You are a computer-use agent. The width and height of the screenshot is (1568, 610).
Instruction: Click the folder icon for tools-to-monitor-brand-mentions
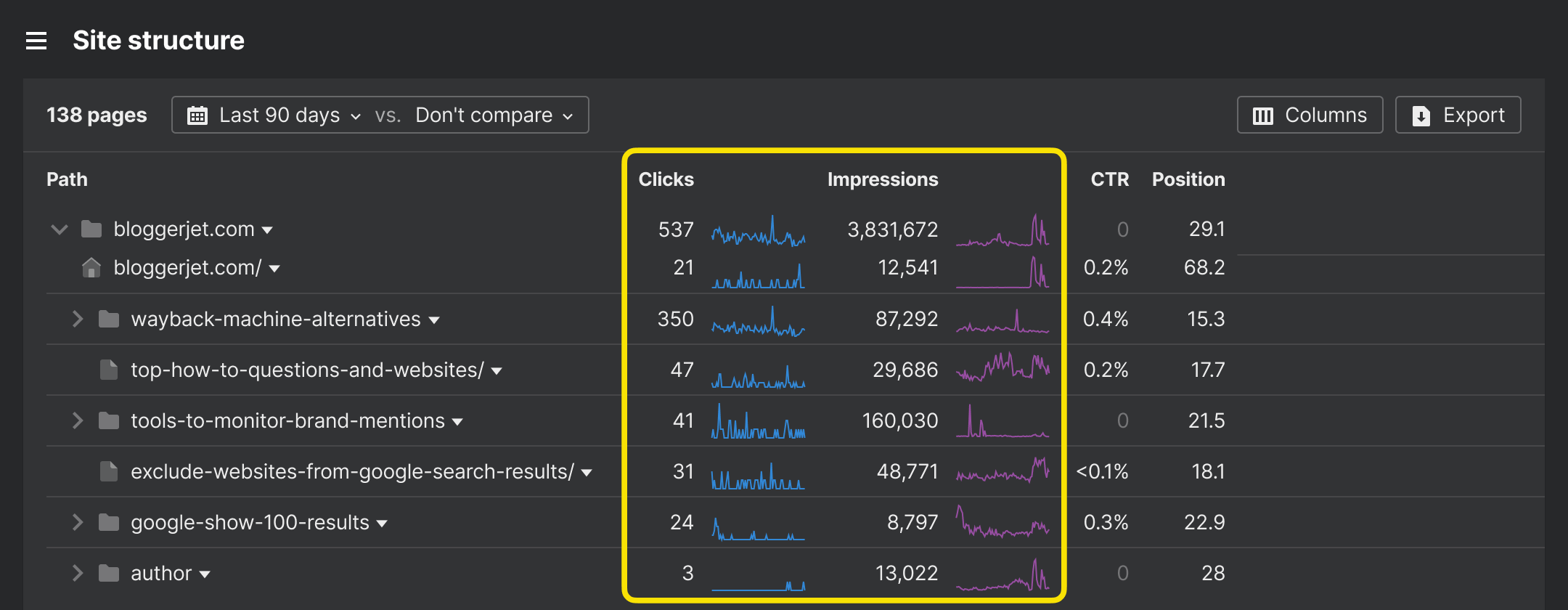tap(109, 420)
